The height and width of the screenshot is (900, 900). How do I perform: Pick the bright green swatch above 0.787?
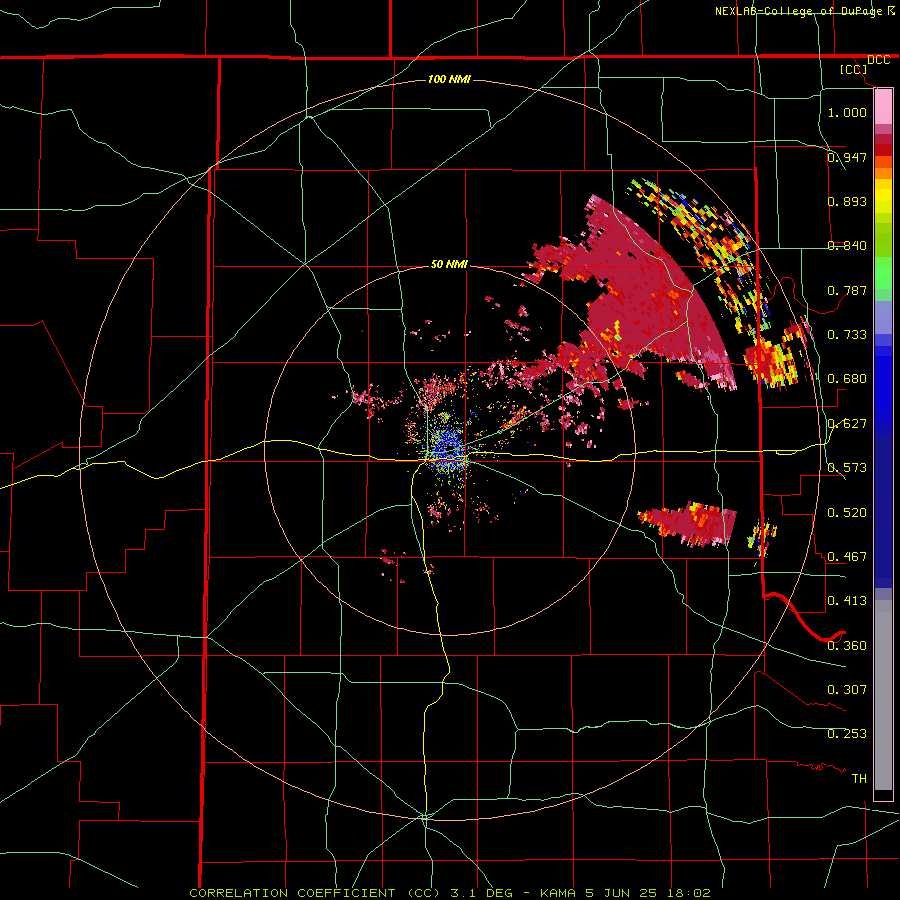tap(883, 273)
